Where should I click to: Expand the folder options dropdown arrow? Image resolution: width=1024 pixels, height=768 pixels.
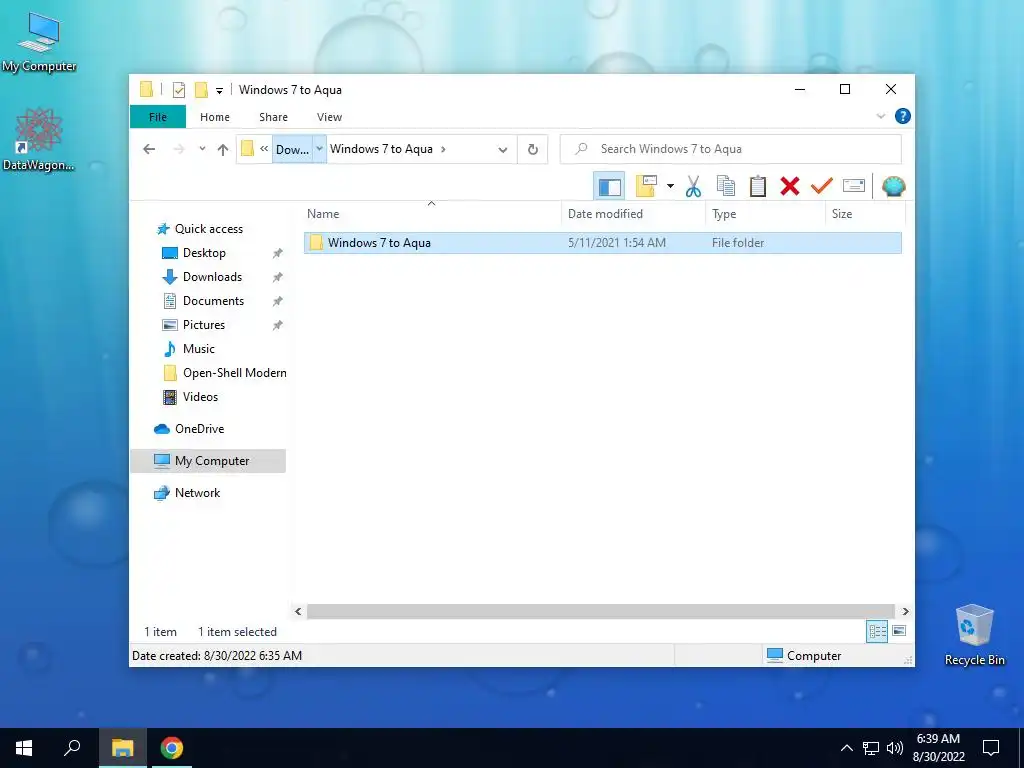tap(670, 186)
